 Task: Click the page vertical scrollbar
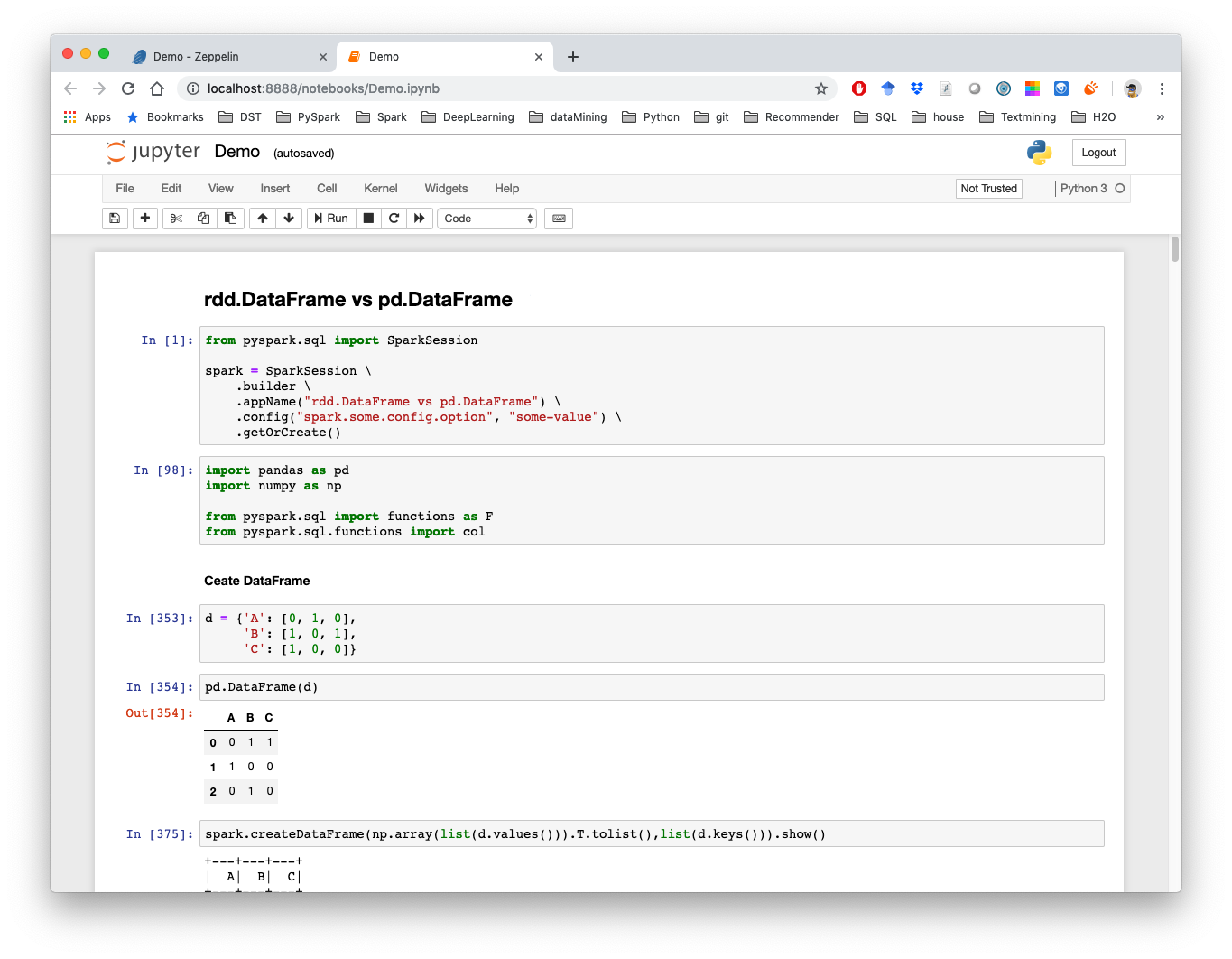tap(1175, 248)
